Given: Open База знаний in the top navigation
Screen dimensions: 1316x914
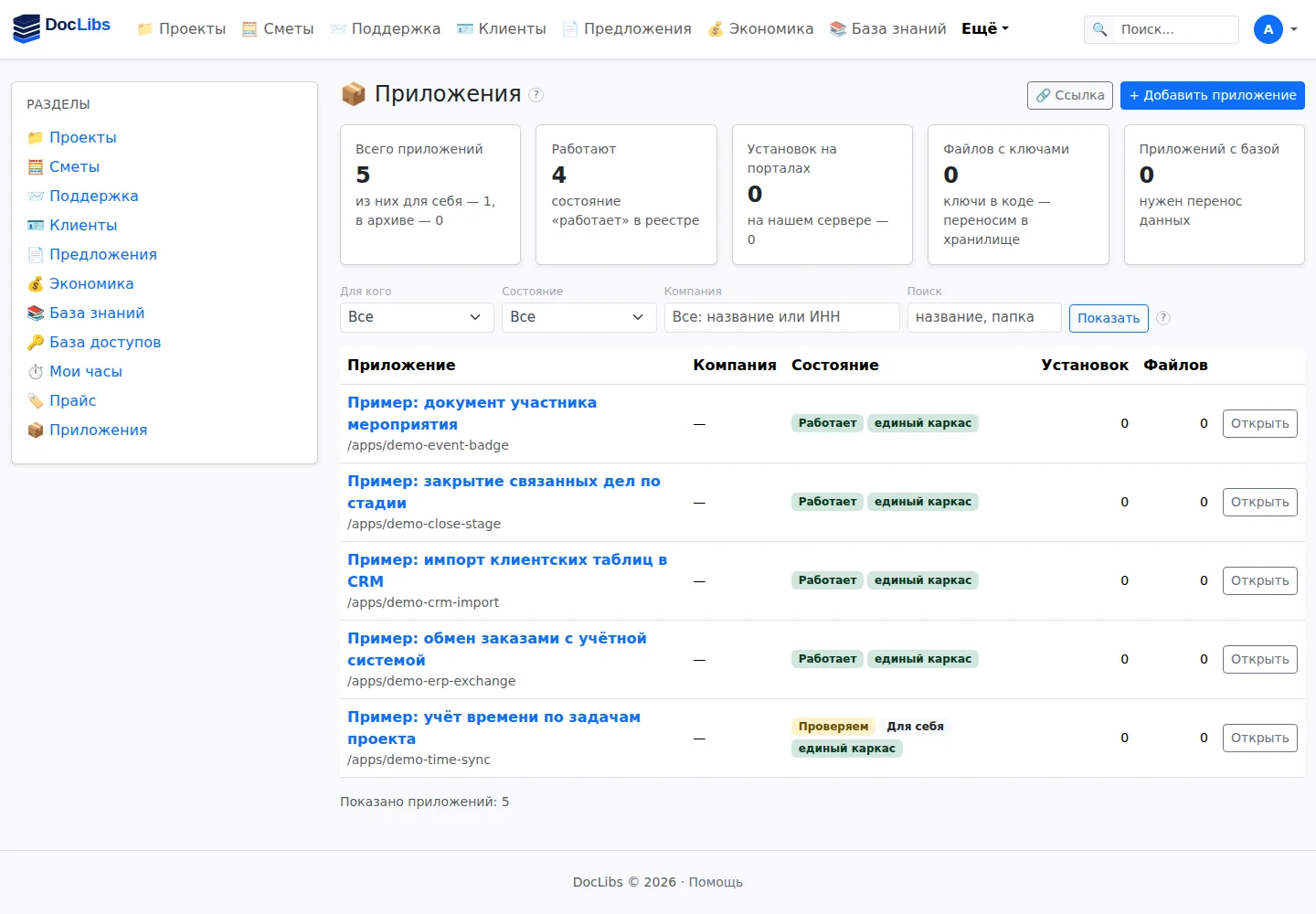Looking at the screenshot, I should pos(888,29).
